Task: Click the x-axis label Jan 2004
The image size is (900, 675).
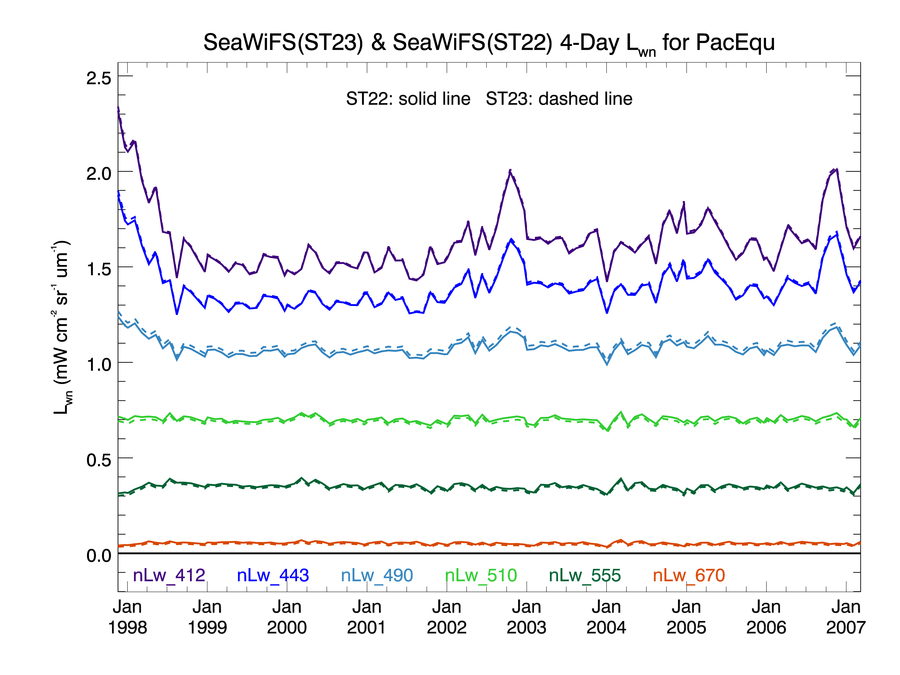Action: tap(606, 617)
